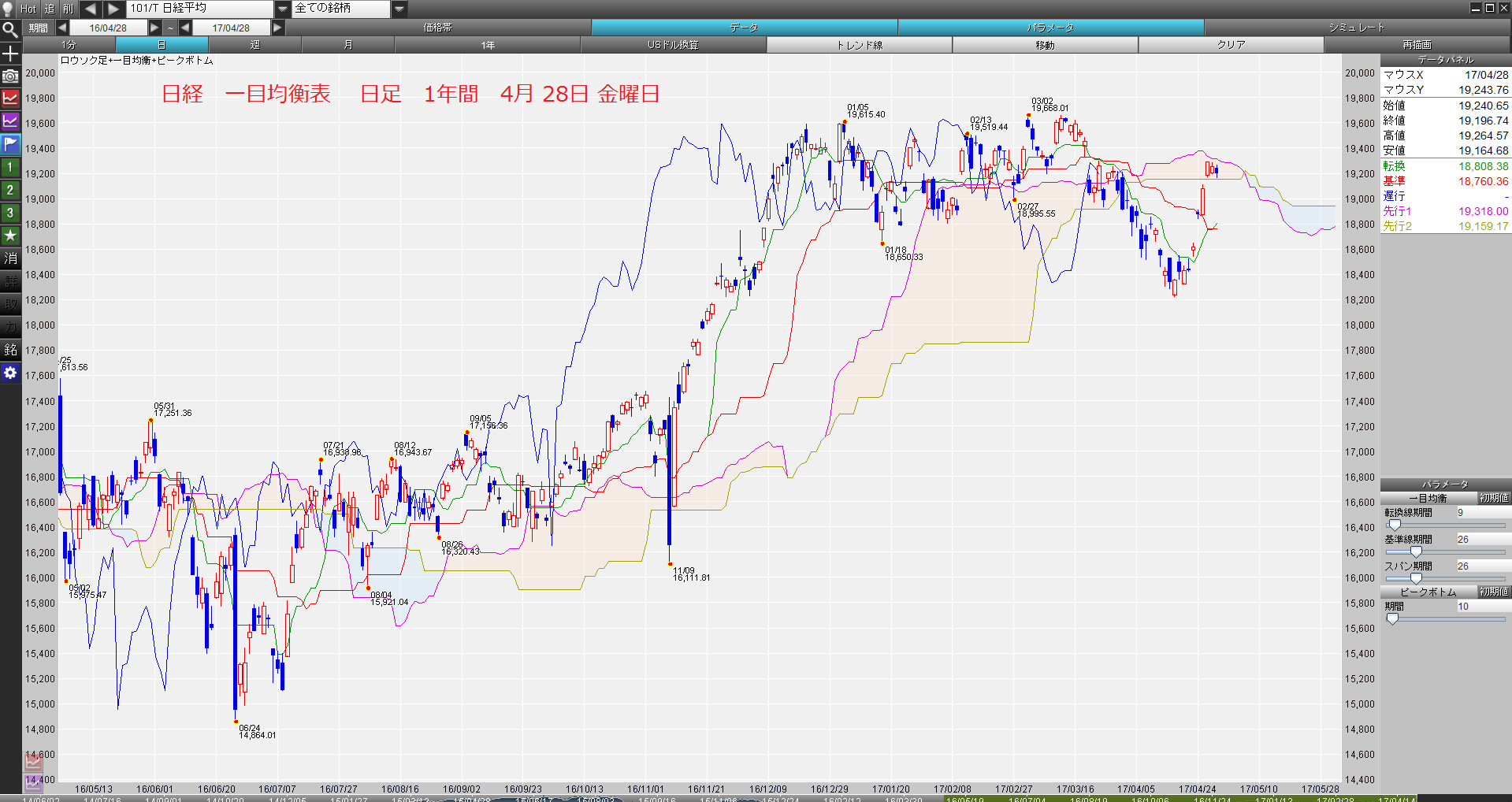Select the 1分 timeframe
The width and height of the screenshot is (1512, 802).
pos(69,45)
